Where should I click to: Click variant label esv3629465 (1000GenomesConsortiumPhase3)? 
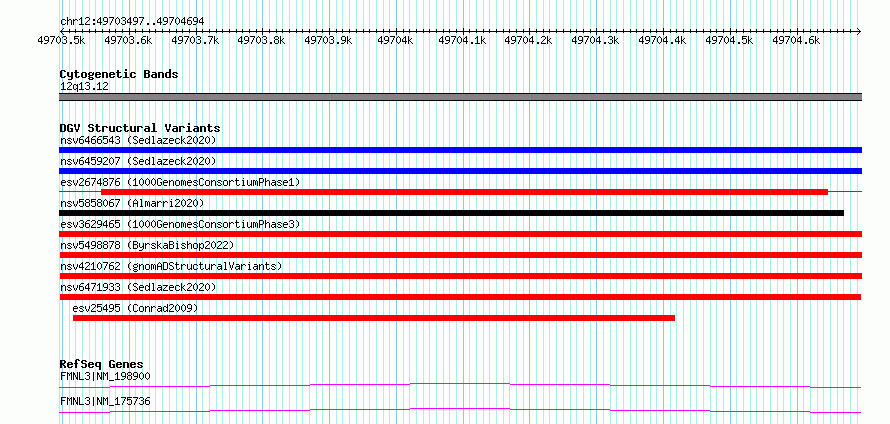[180, 224]
